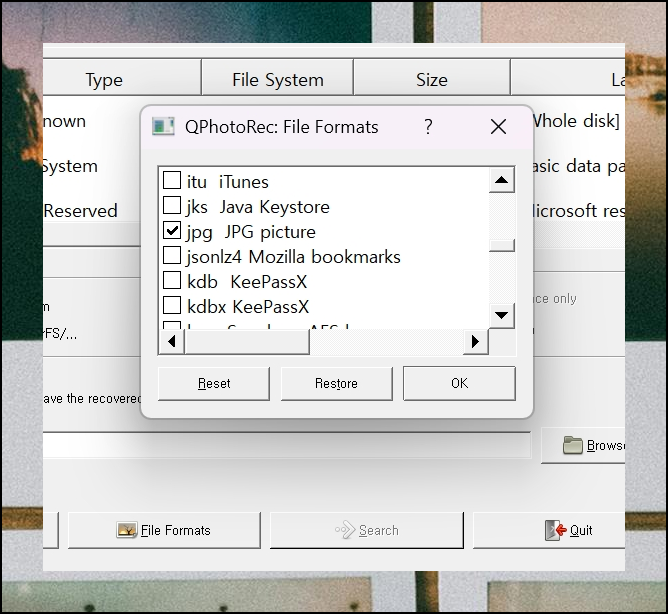Click the Search button in main window

366,530
